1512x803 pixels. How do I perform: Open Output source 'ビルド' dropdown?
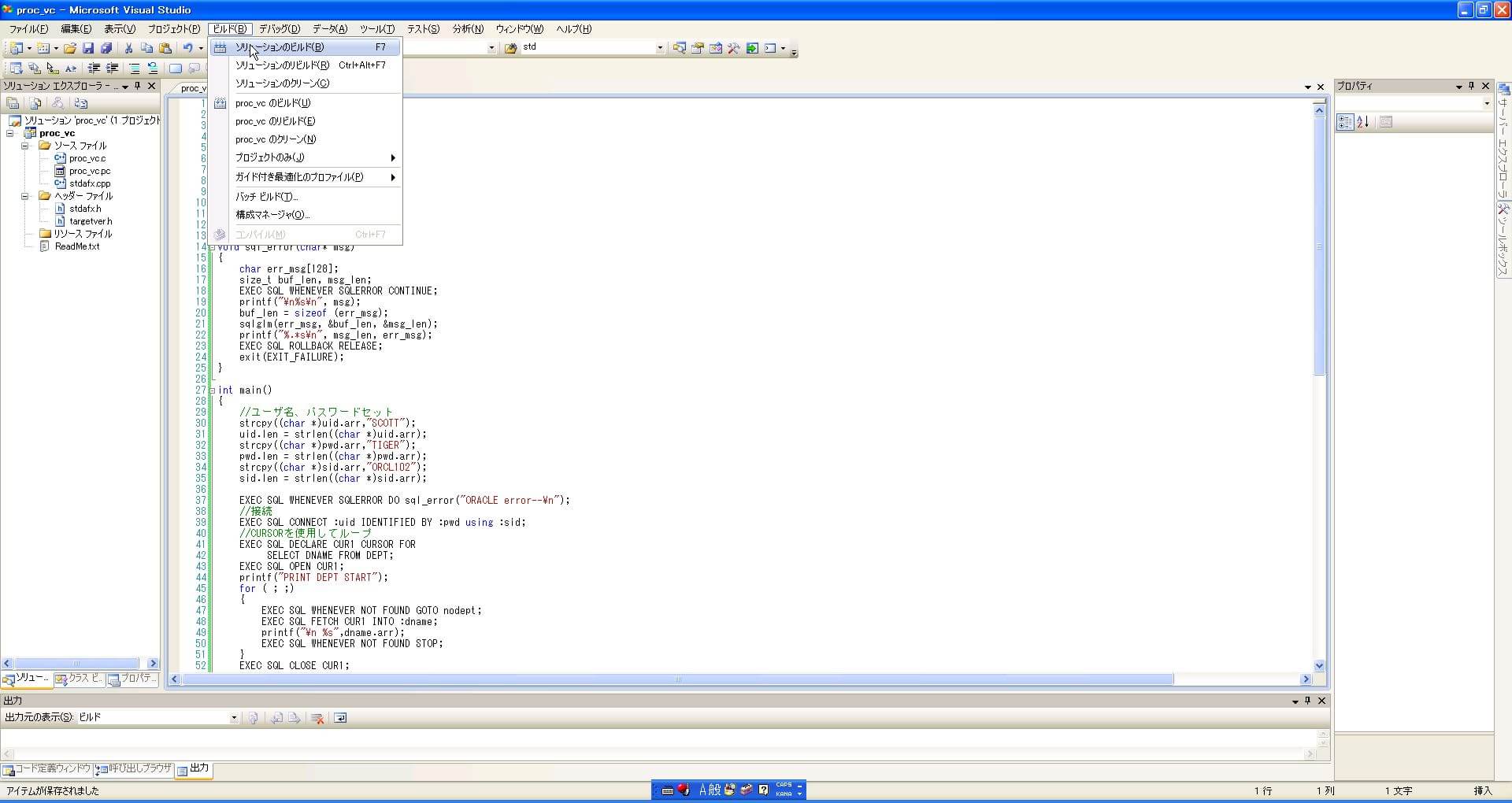[x=234, y=717]
